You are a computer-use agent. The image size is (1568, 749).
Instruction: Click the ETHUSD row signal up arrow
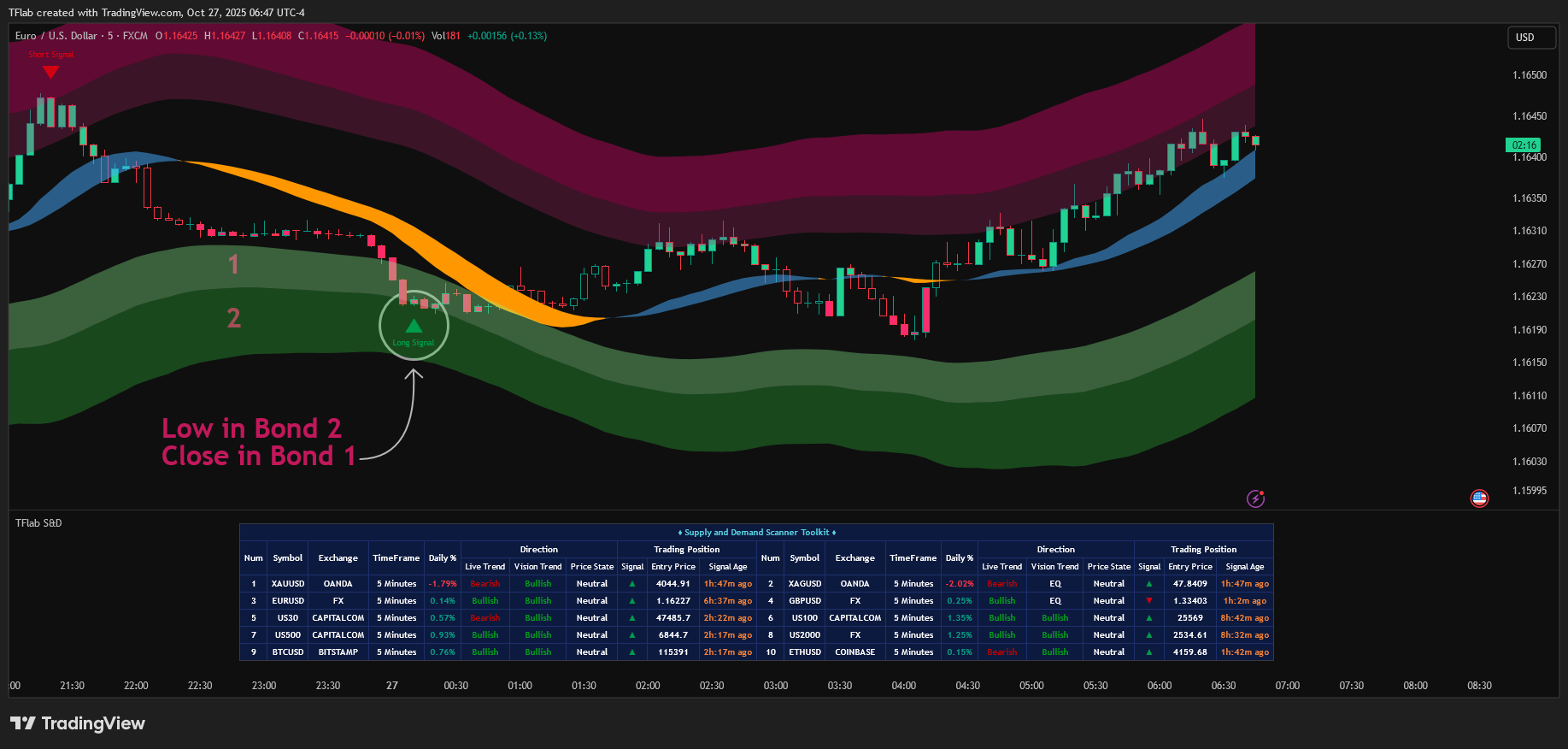click(x=1149, y=652)
